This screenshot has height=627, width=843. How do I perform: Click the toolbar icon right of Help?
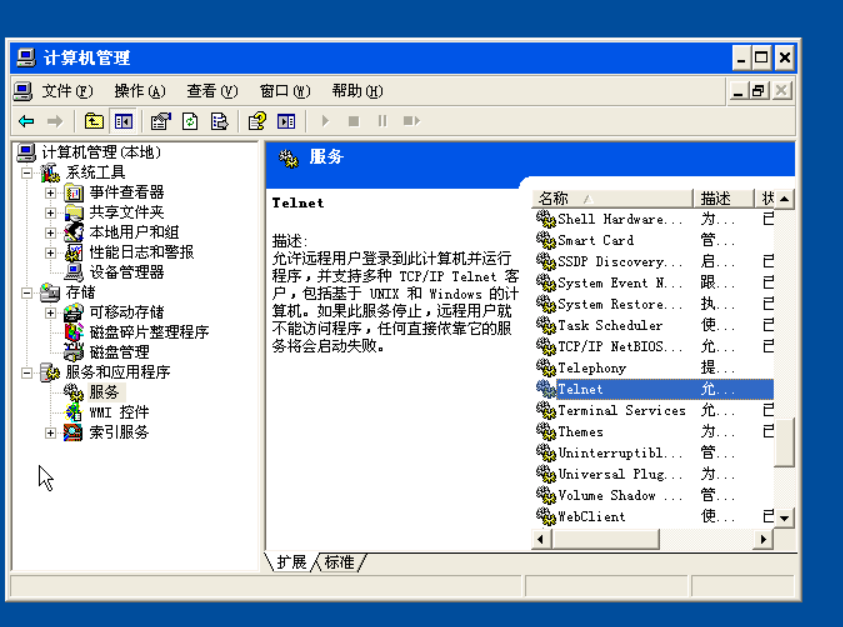(x=286, y=122)
